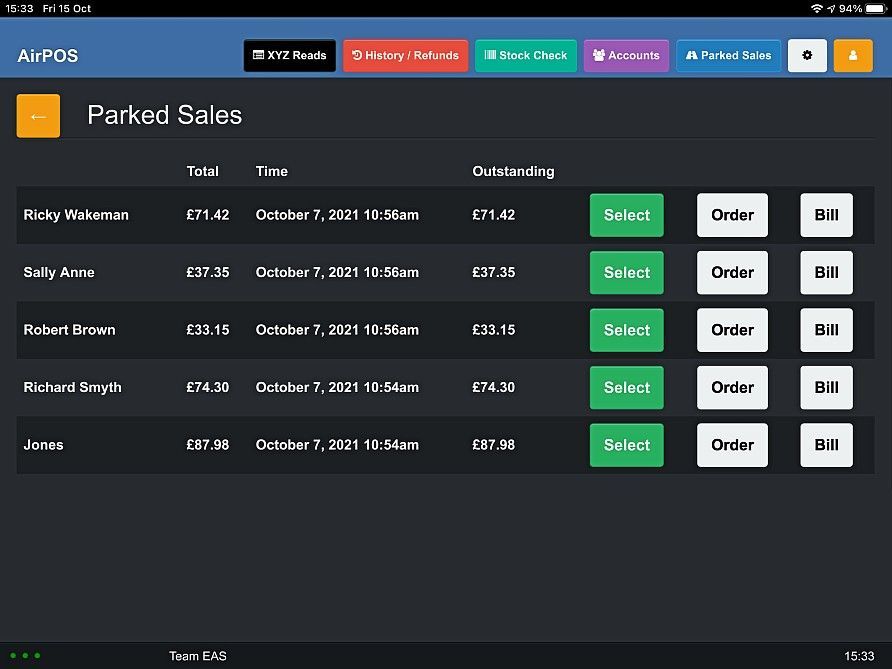Open the Order for Jones
Image resolution: width=892 pixels, height=669 pixels.
click(x=732, y=445)
